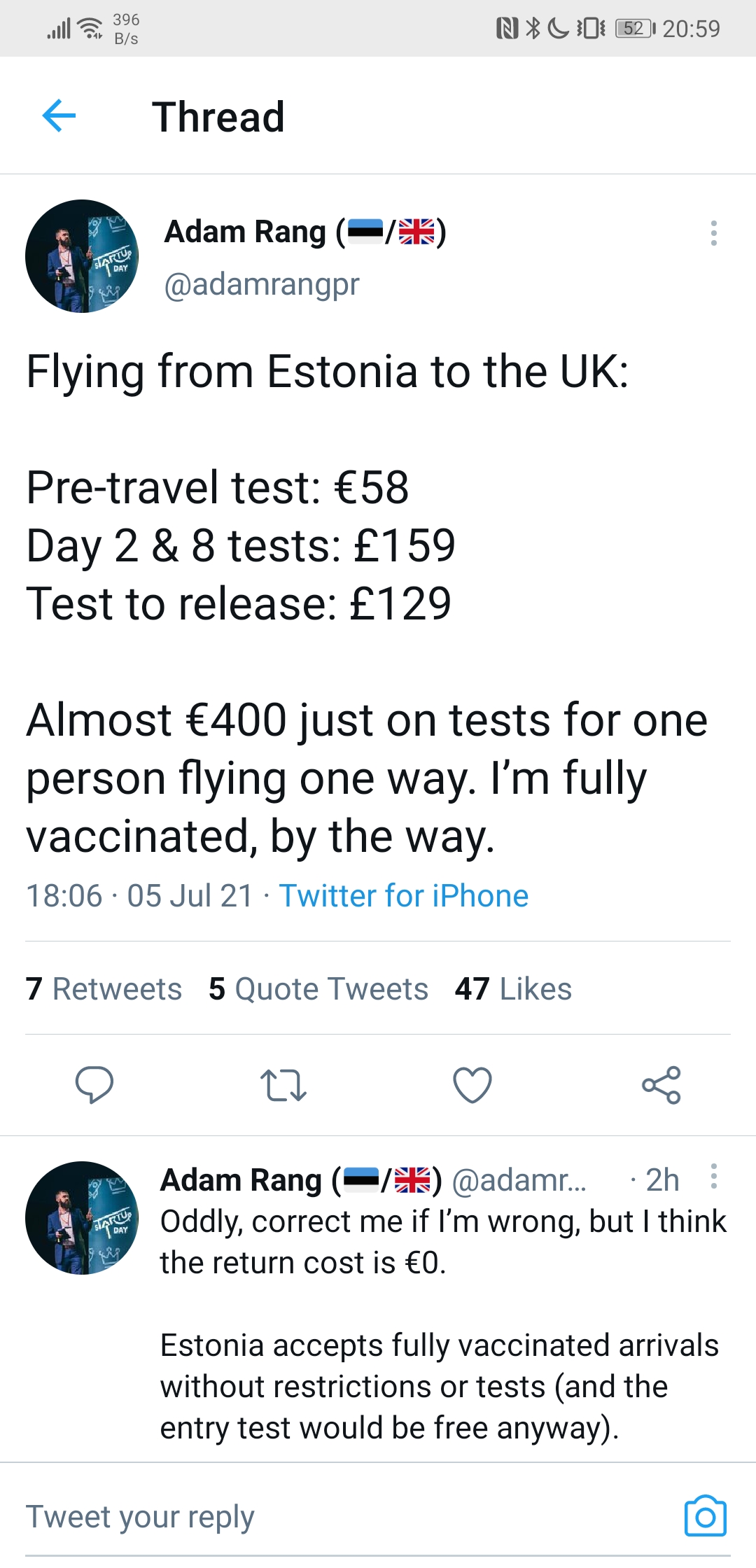The image size is (756, 1568).
Task: Open the reply tweet's three-dot menu
Action: 713,1177
